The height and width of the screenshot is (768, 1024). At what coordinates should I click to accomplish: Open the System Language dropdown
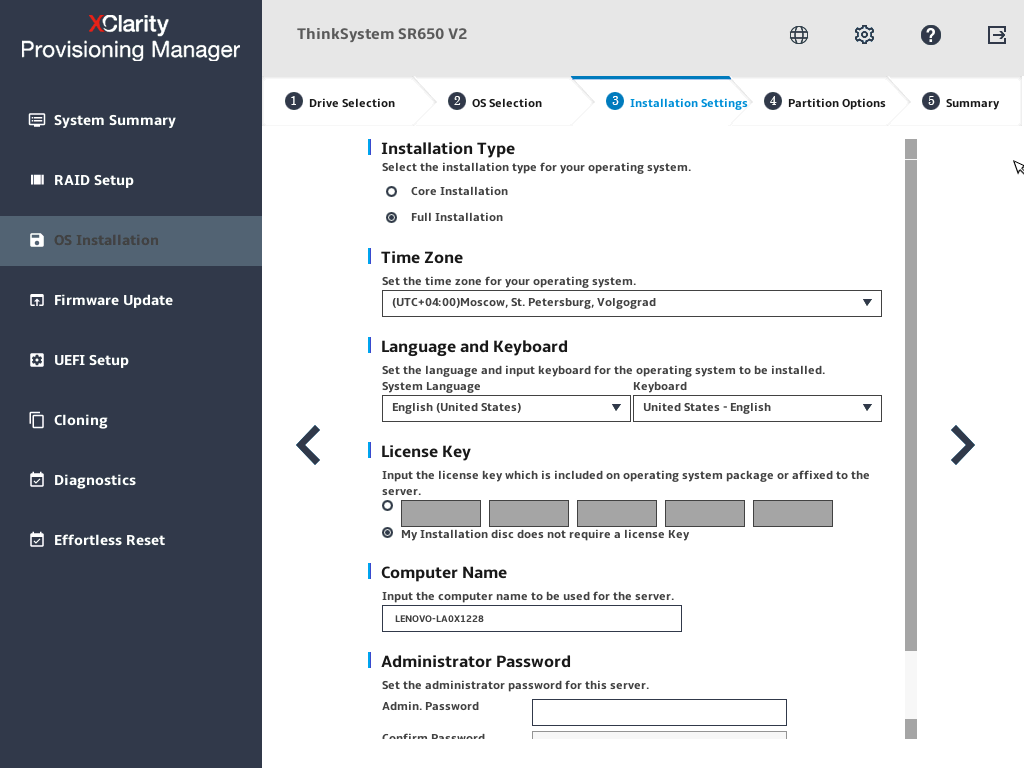(x=506, y=408)
